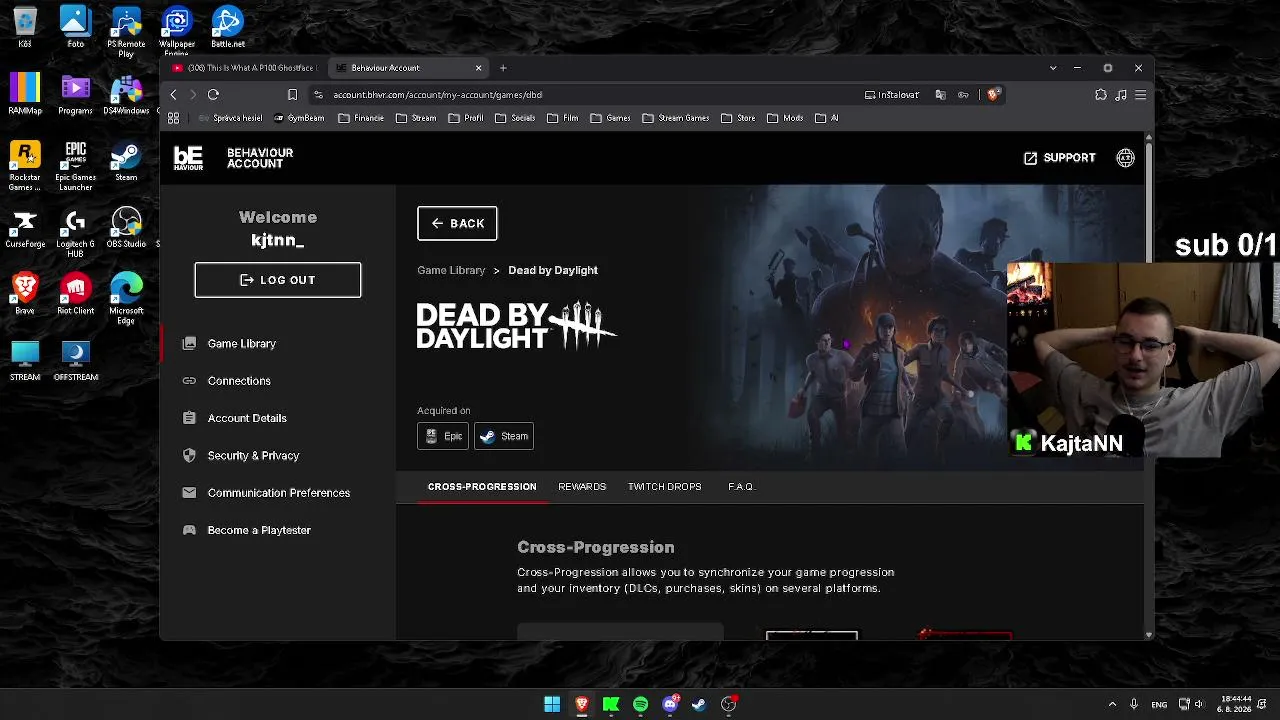The height and width of the screenshot is (720, 1280).
Task: Select the Behaviour Account browser tab
Action: coord(409,68)
